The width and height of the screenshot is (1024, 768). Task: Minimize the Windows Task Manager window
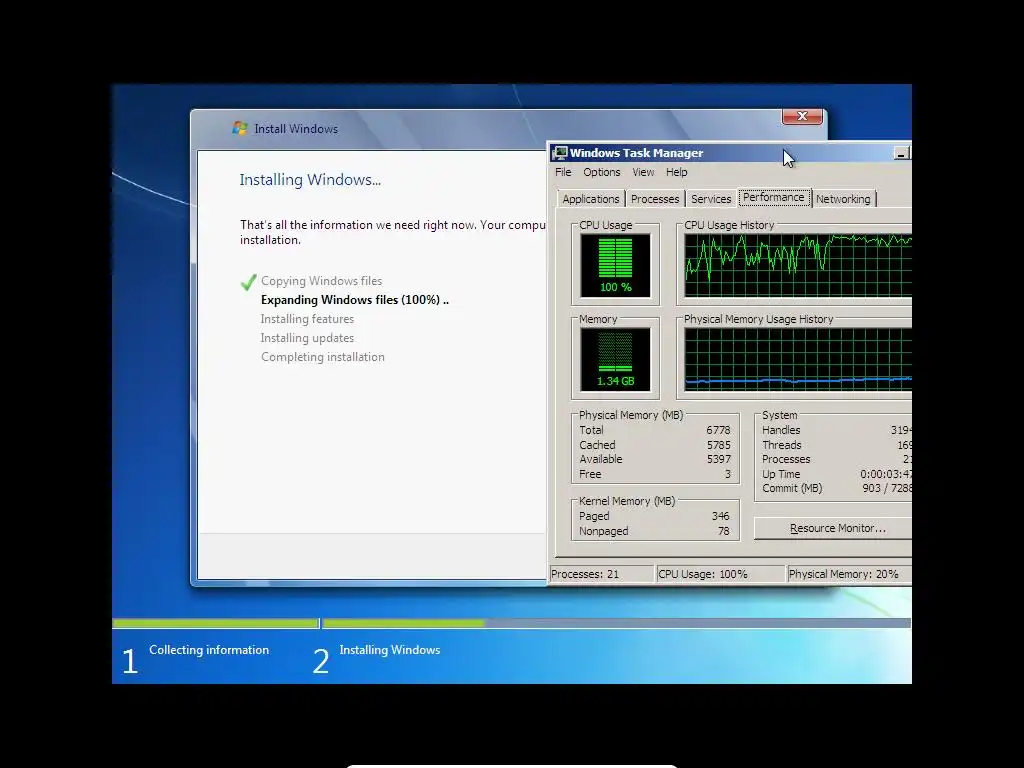901,153
